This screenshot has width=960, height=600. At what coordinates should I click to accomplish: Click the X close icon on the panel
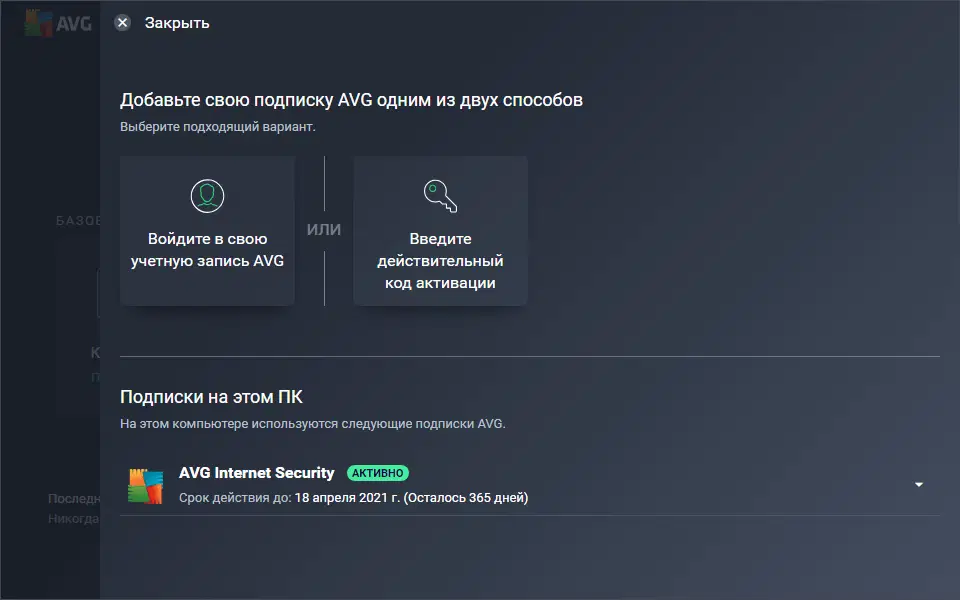point(122,22)
